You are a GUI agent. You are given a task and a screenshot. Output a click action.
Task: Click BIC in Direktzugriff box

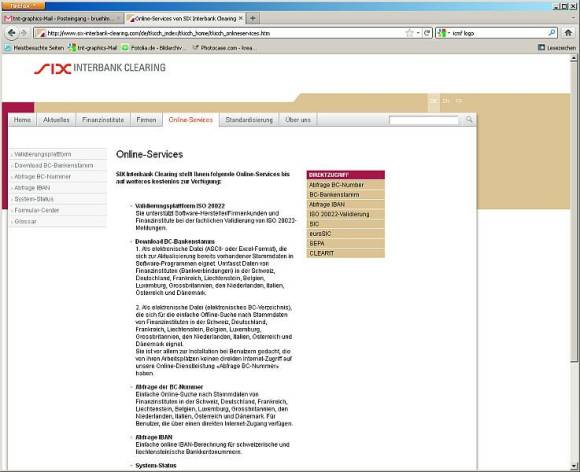[x=345, y=224]
